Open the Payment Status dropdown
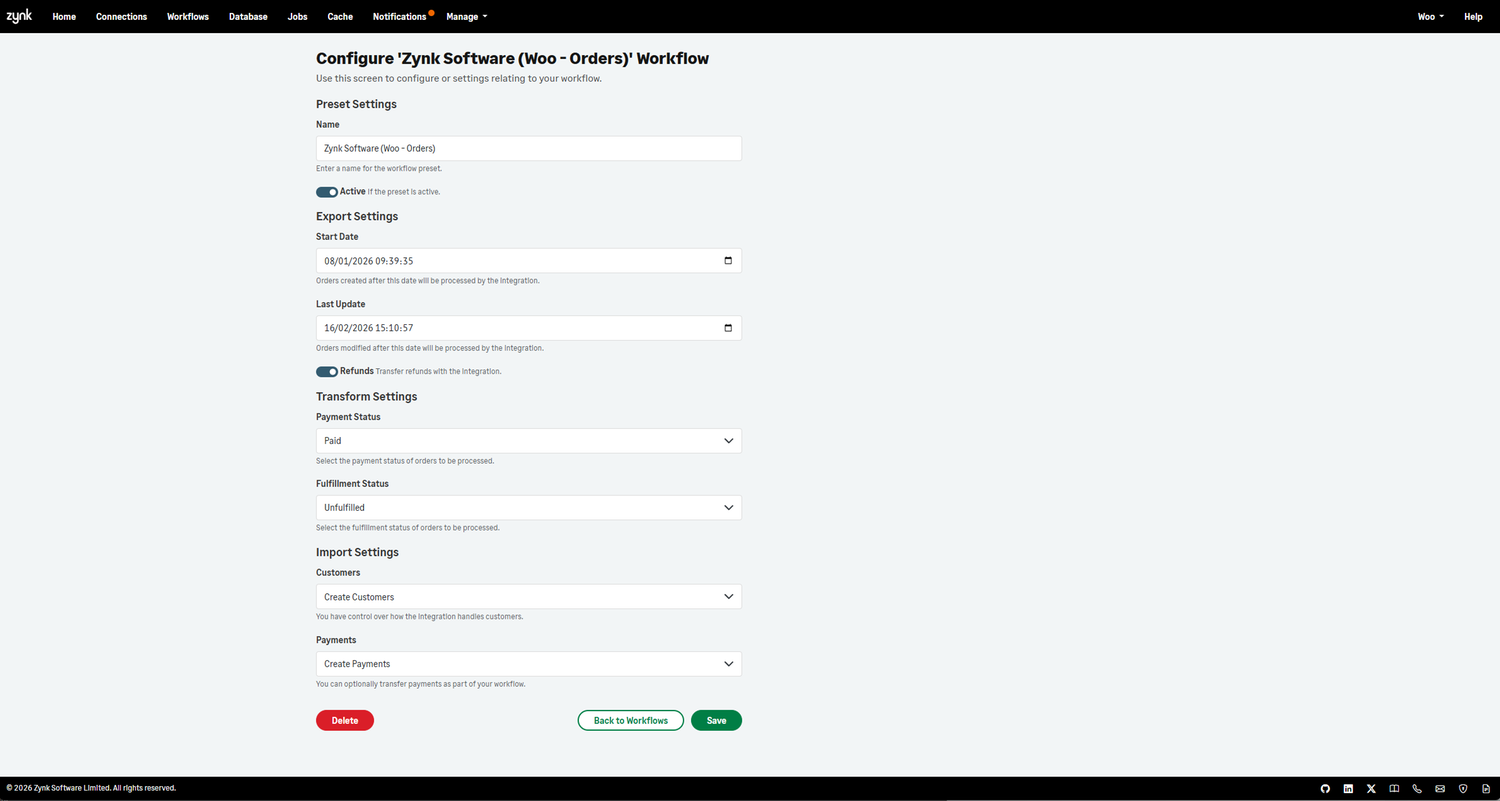 (x=528, y=440)
